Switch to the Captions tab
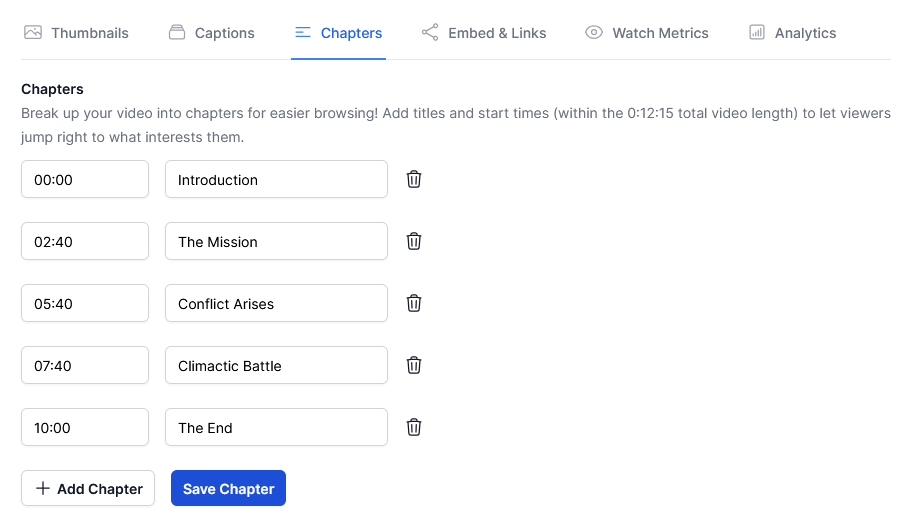Viewport: 908px width, 530px height. pyautogui.click(x=211, y=33)
